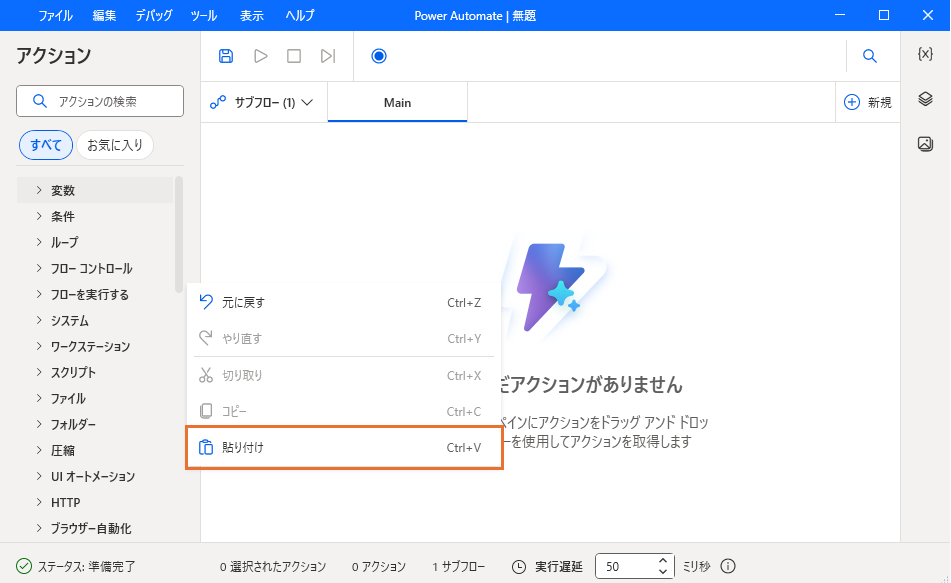Increase run delay with the up stepper
Image resolution: width=951 pixels, height=583 pixels.
(662, 561)
